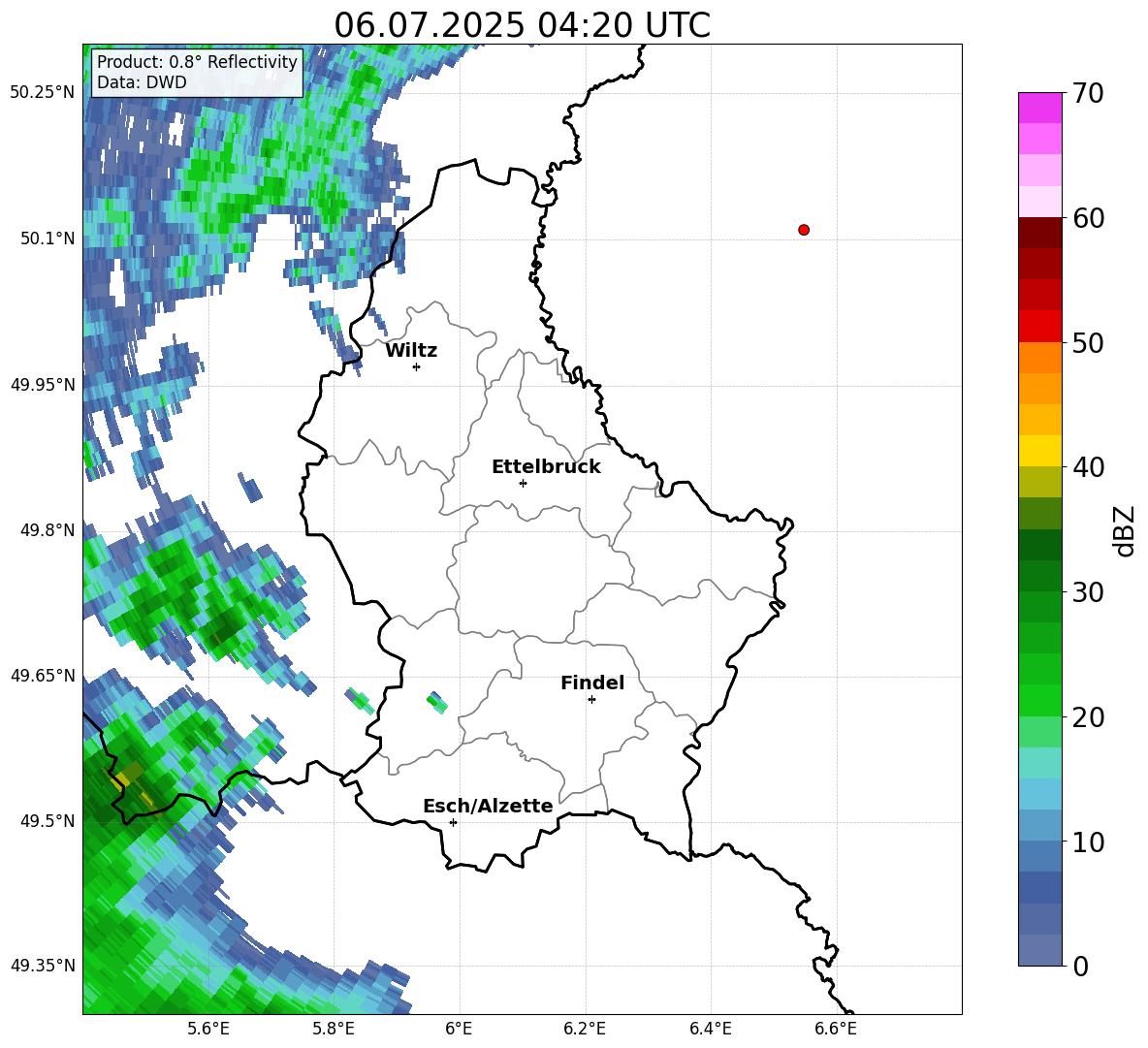Select the Esch/Alzette city label
This screenshot has height=1048, width=1148.
point(488,807)
